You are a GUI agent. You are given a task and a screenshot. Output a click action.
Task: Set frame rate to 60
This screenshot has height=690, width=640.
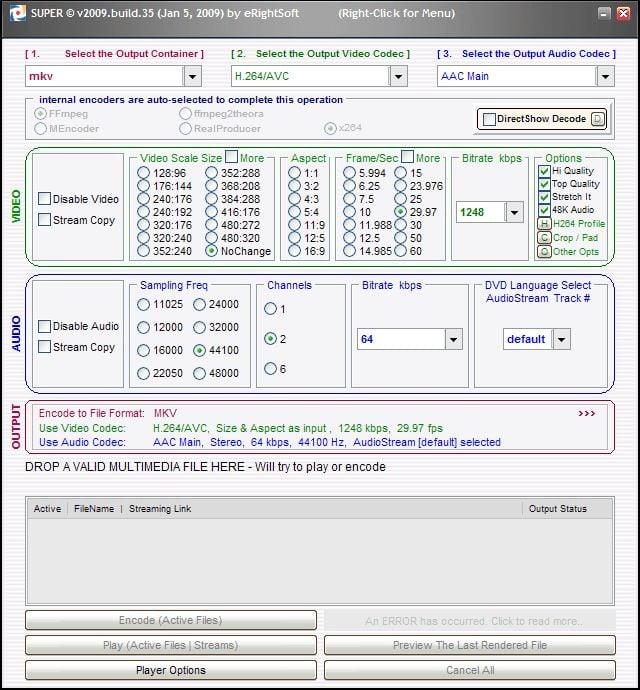pos(401,251)
